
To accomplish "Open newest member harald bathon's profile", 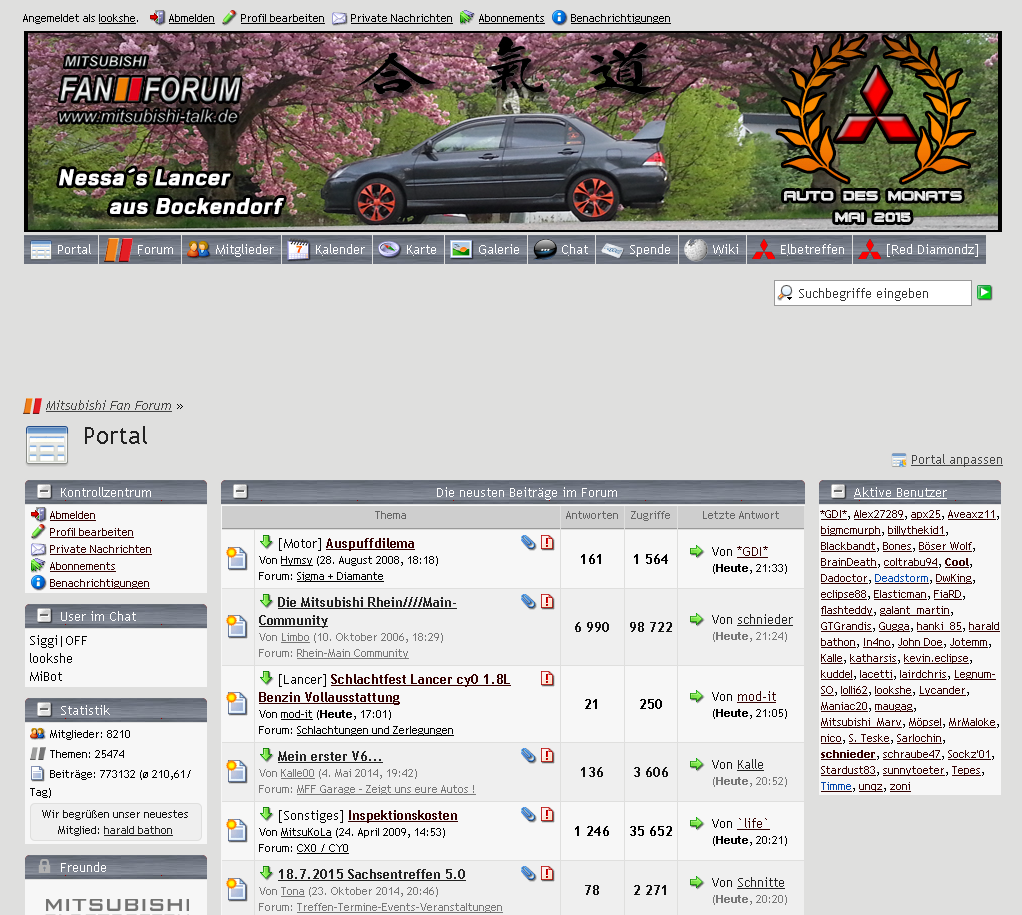I will (137, 830).
